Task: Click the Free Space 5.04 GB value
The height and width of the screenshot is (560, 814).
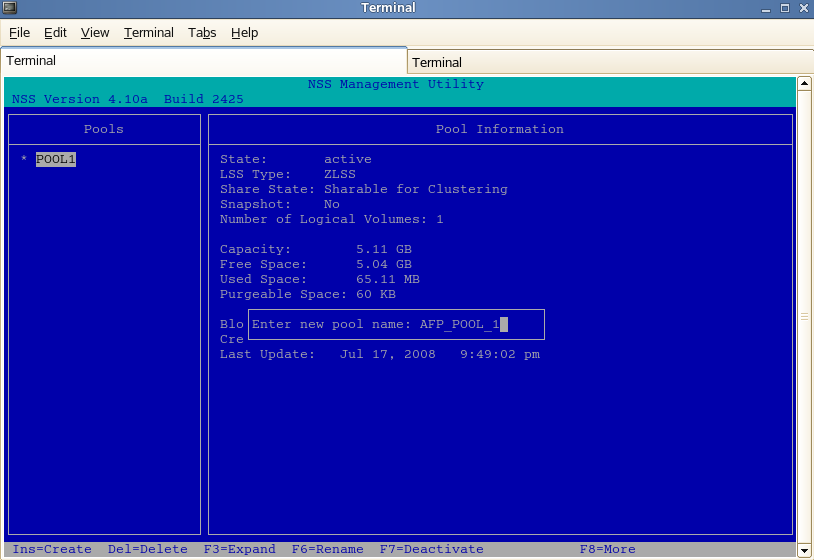Action: click(x=384, y=265)
